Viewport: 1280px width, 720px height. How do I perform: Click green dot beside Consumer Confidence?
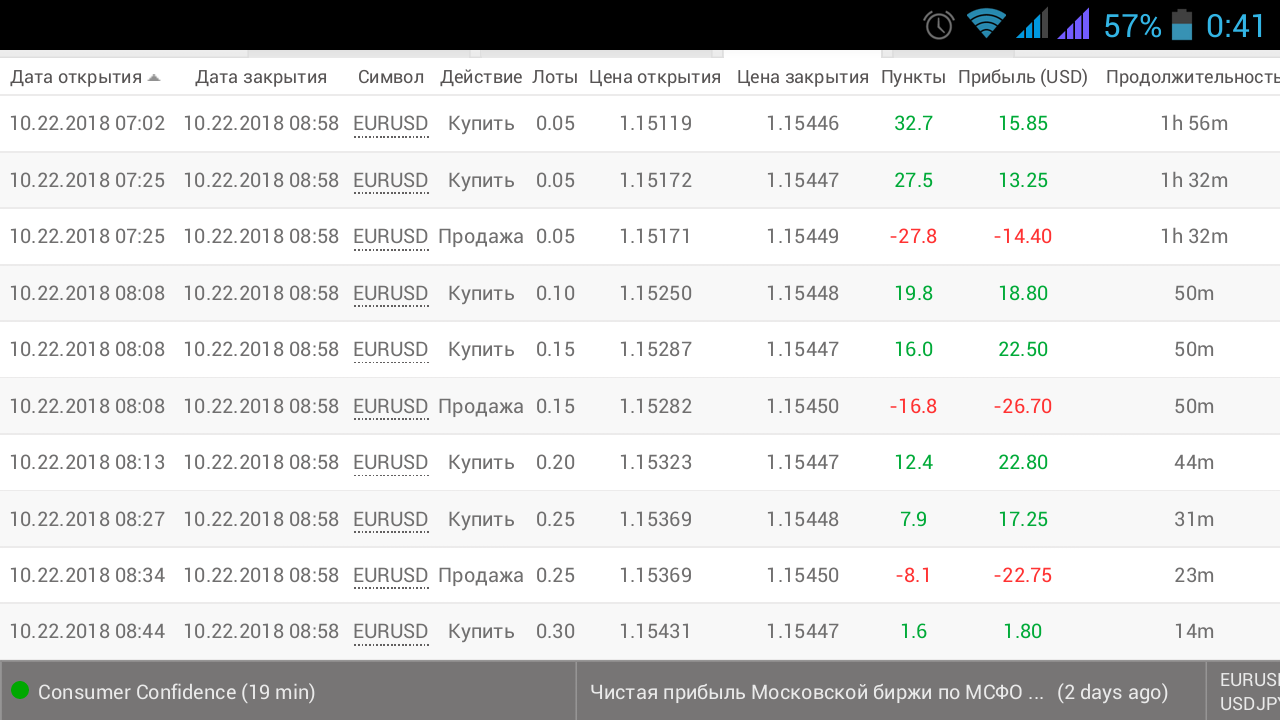[20, 691]
